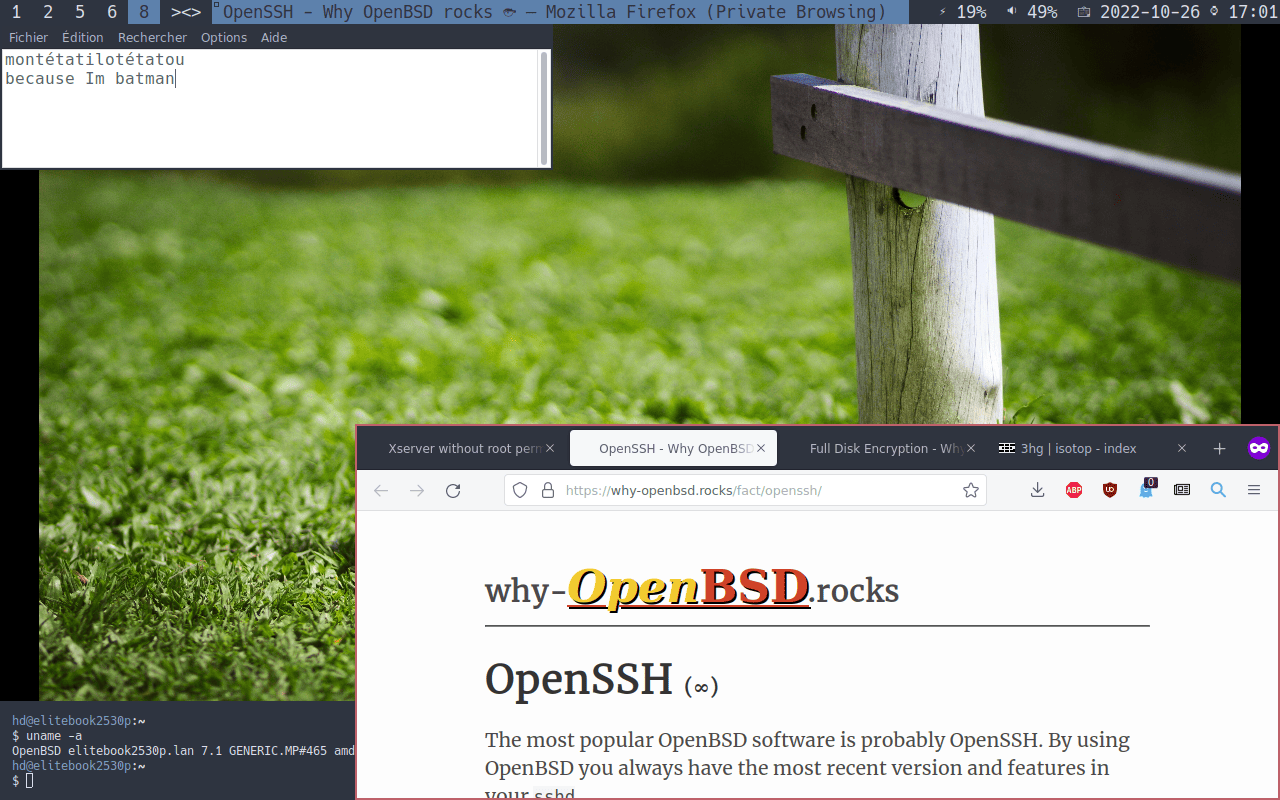Click the blue magnifier search icon
The image size is (1280, 800).
point(1218,490)
